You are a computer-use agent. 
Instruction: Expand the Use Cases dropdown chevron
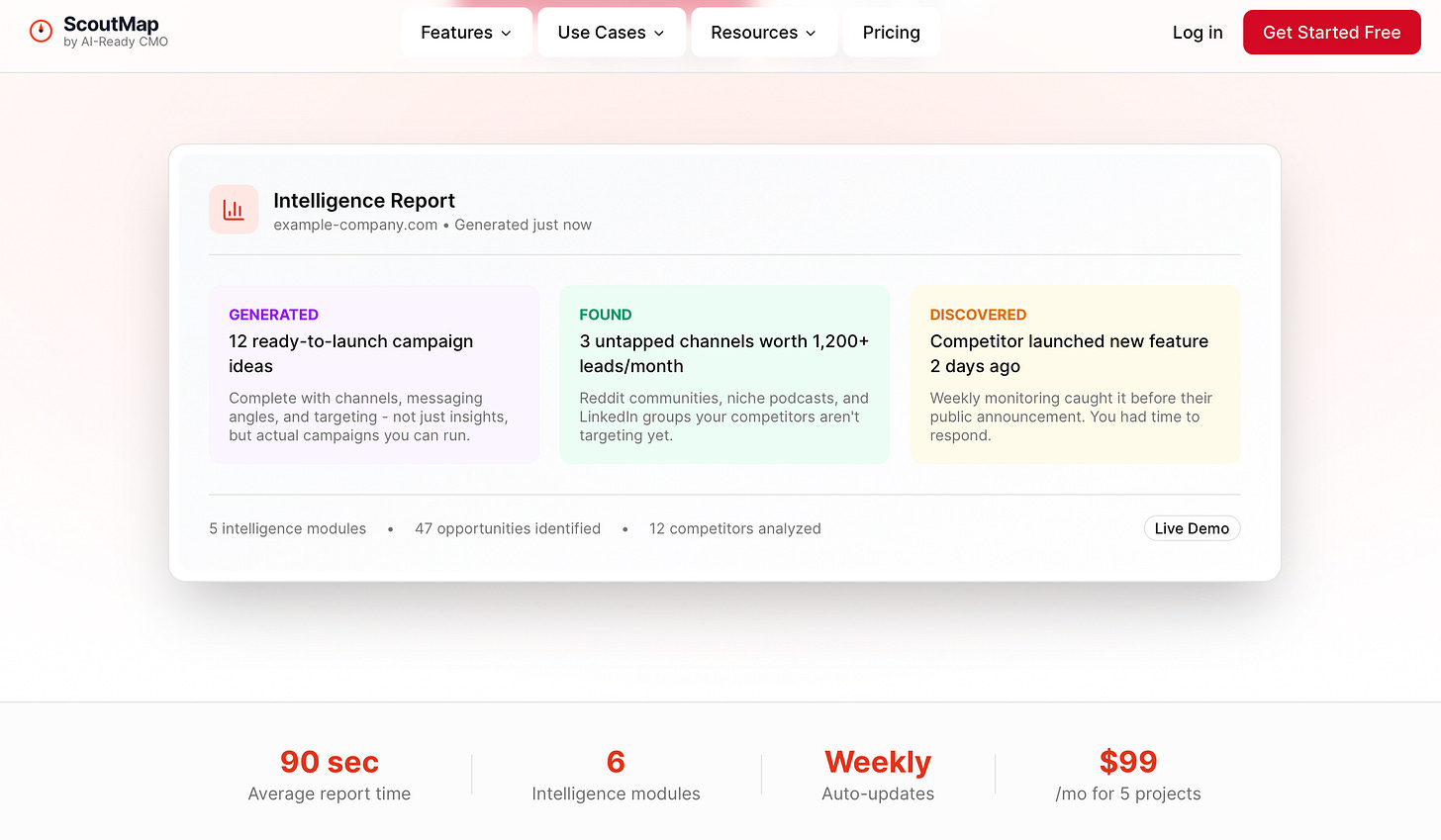[659, 33]
